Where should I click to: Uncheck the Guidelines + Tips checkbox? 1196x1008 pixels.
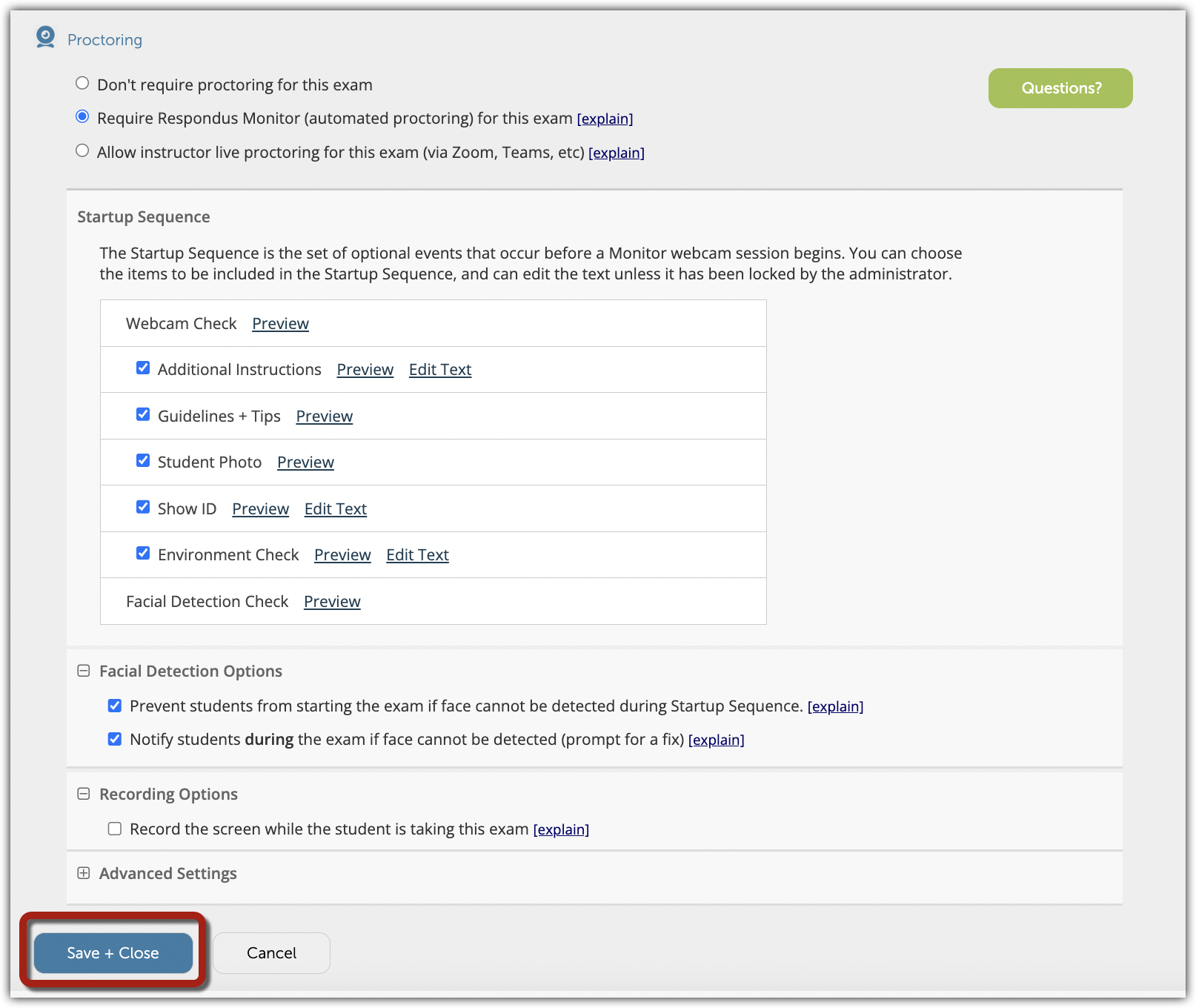(x=142, y=414)
